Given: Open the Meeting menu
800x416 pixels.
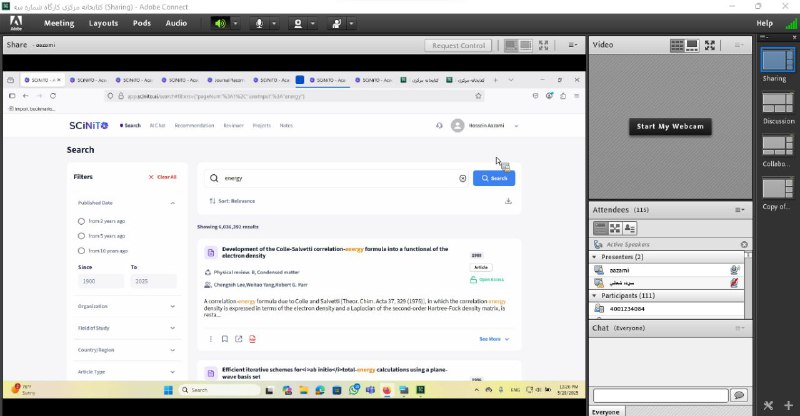Looking at the screenshot, I should [59, 23].
